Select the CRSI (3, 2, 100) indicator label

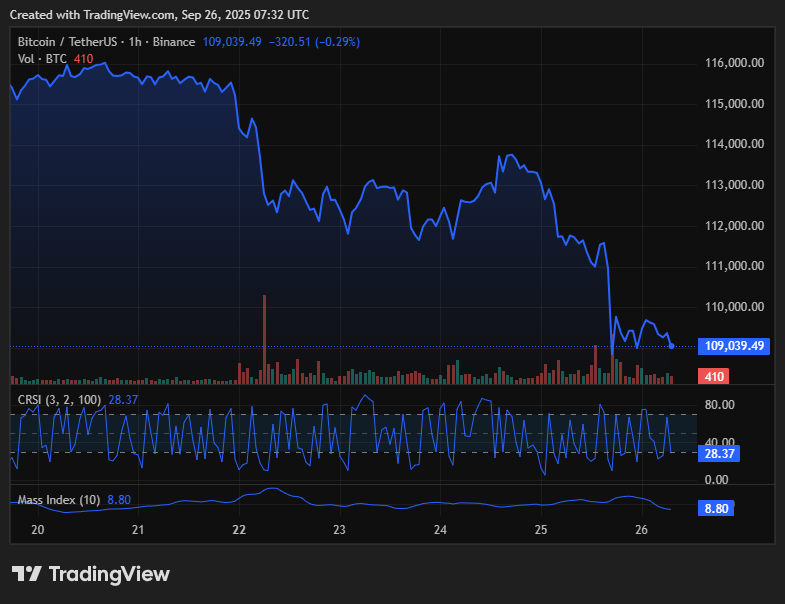pyautogui.click(x=60, y=400)
